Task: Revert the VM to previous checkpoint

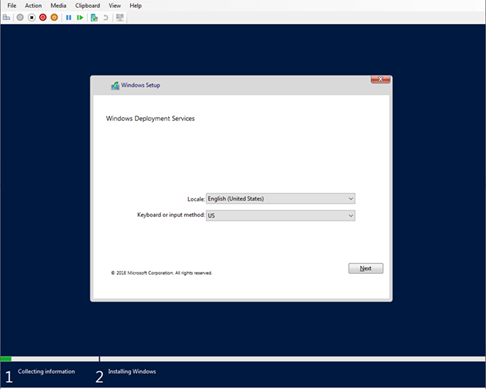Action: (x=106, y=17)
